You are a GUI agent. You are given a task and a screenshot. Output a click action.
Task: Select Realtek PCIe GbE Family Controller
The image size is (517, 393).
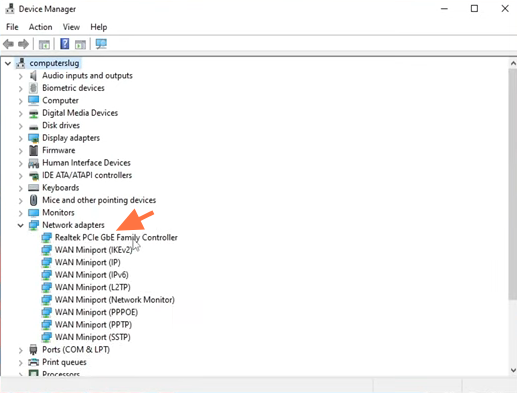(116, 237)
